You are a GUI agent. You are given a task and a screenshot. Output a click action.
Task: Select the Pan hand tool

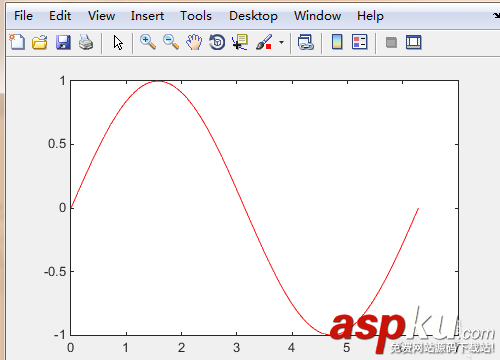tap(194, 42)
